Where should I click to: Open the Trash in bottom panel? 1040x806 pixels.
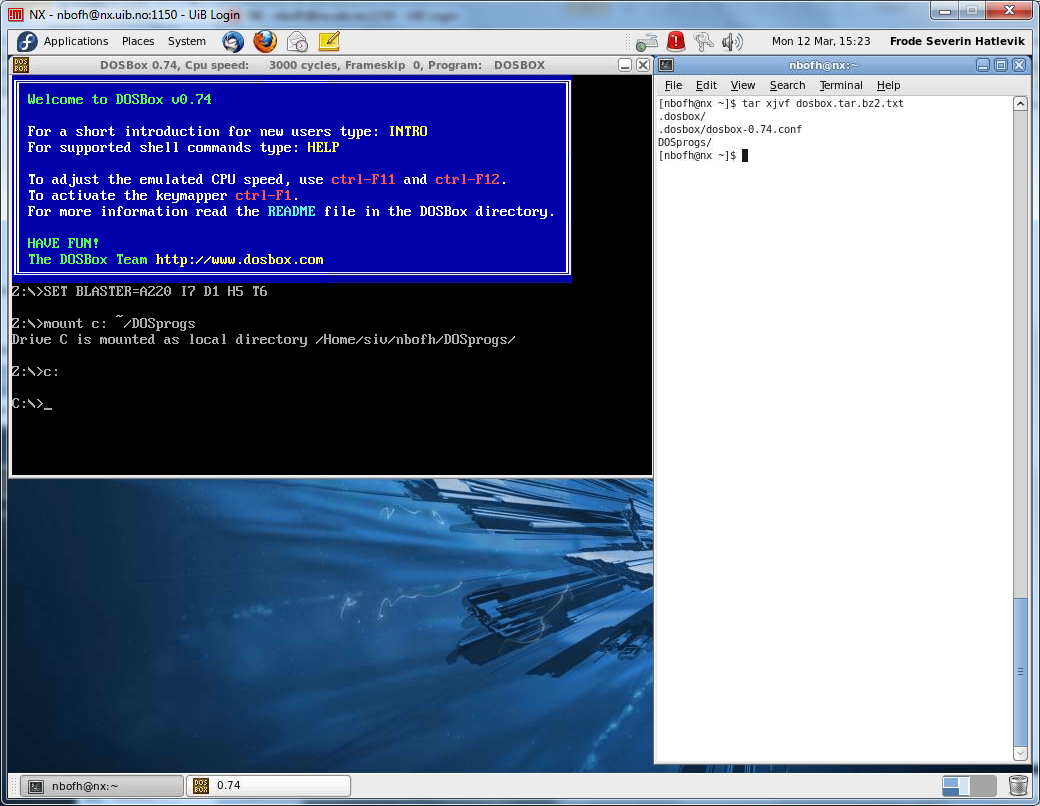[x=1018, y=785]
